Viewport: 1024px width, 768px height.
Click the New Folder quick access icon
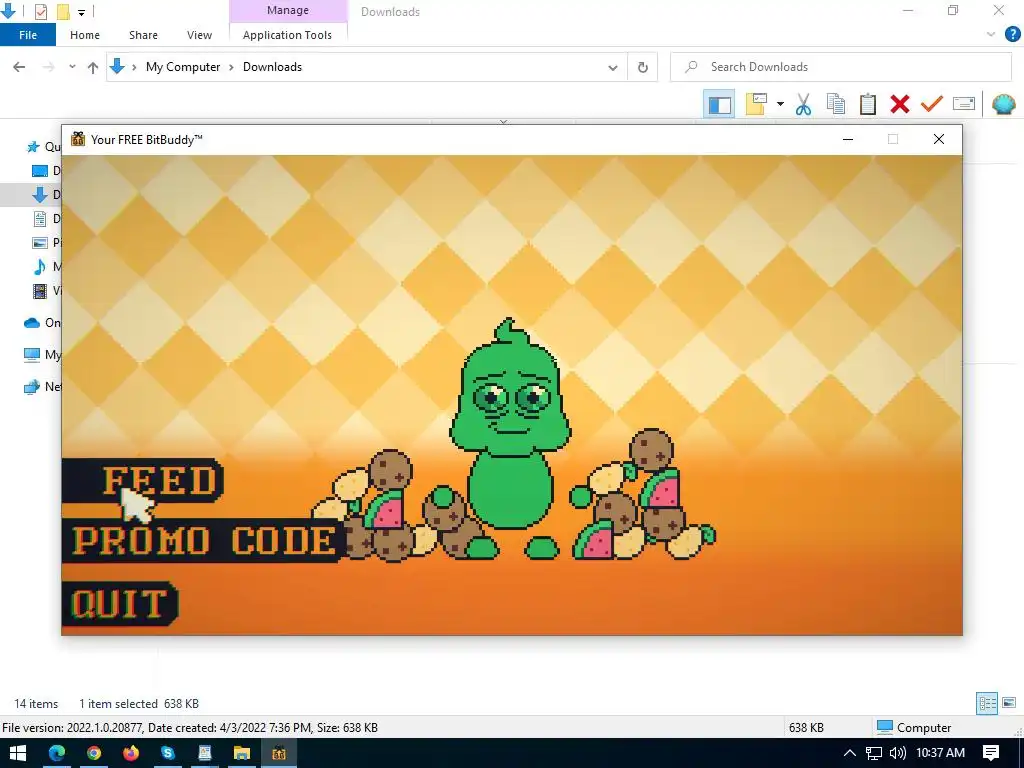coord(63,12)
